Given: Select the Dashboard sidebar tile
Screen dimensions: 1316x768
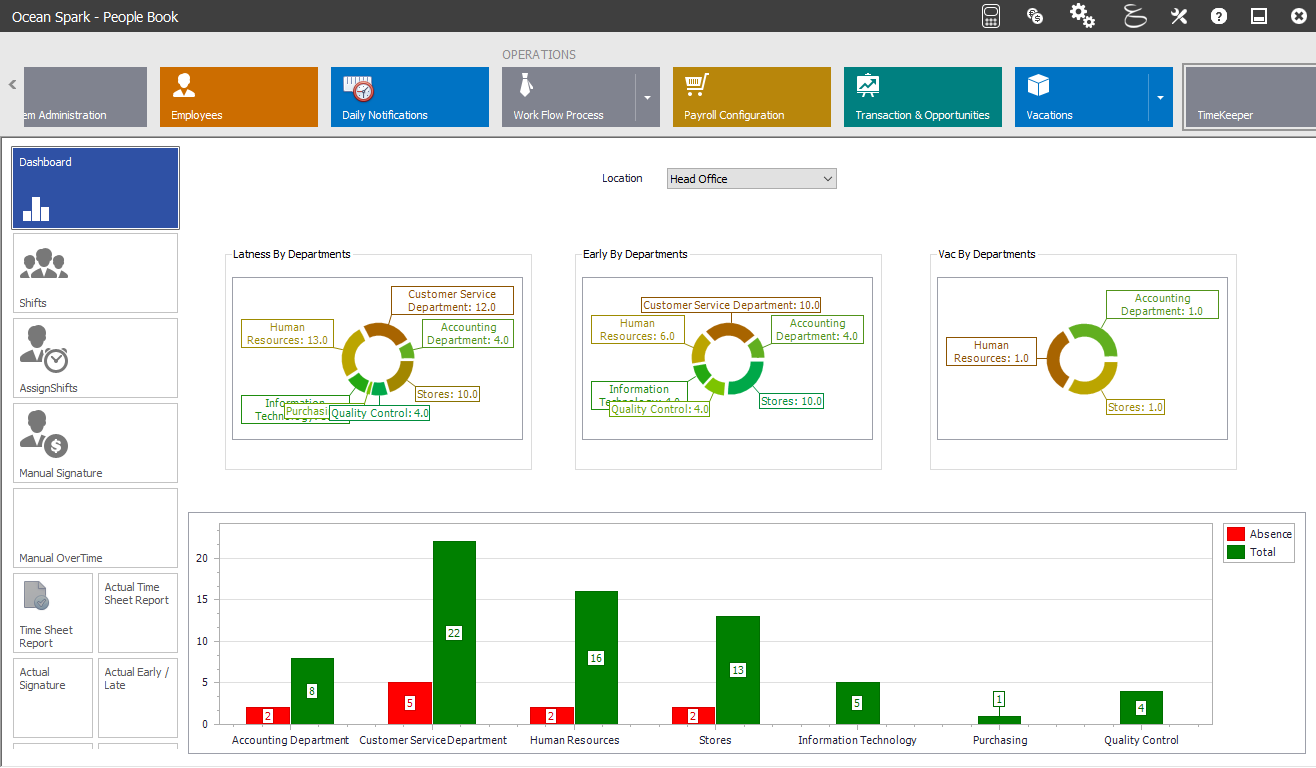Looking at the screenshot, I should (x=96, y=188).
